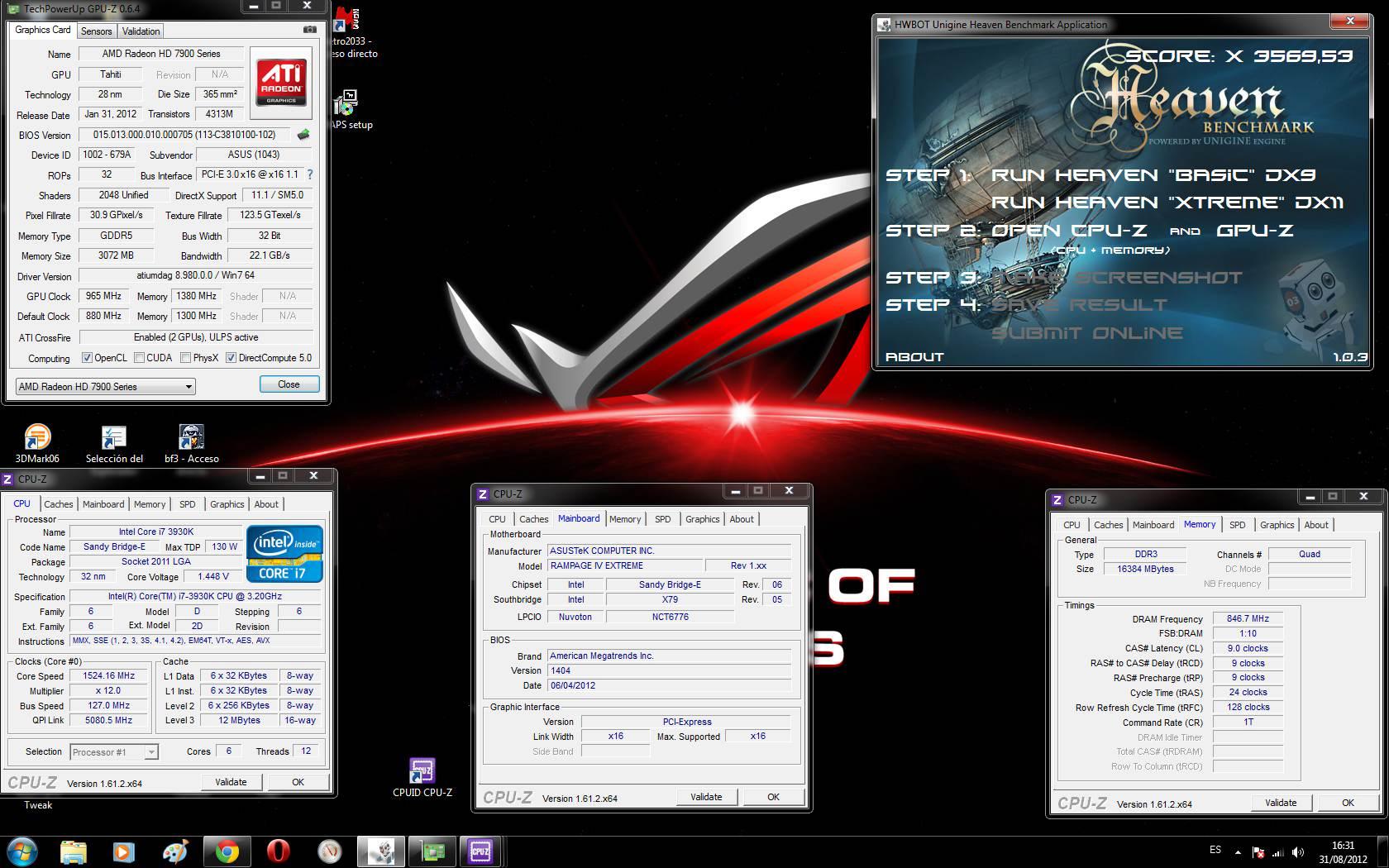Click the volume speaker tray icon
The image size is (1389, 868).
pyautogui.click(x=1297, y=852)
